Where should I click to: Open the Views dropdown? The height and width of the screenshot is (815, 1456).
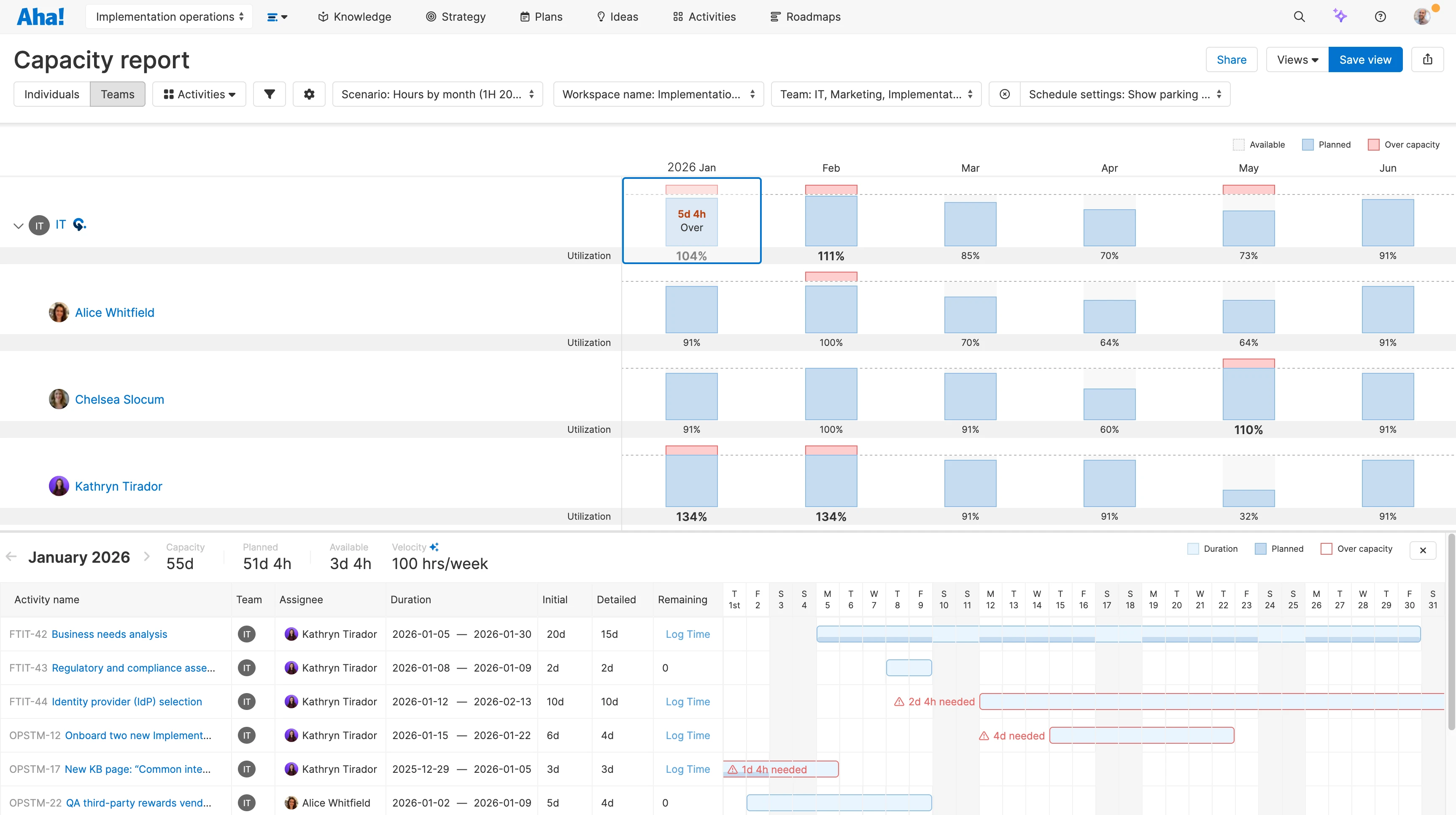[x=1297, y=59]
